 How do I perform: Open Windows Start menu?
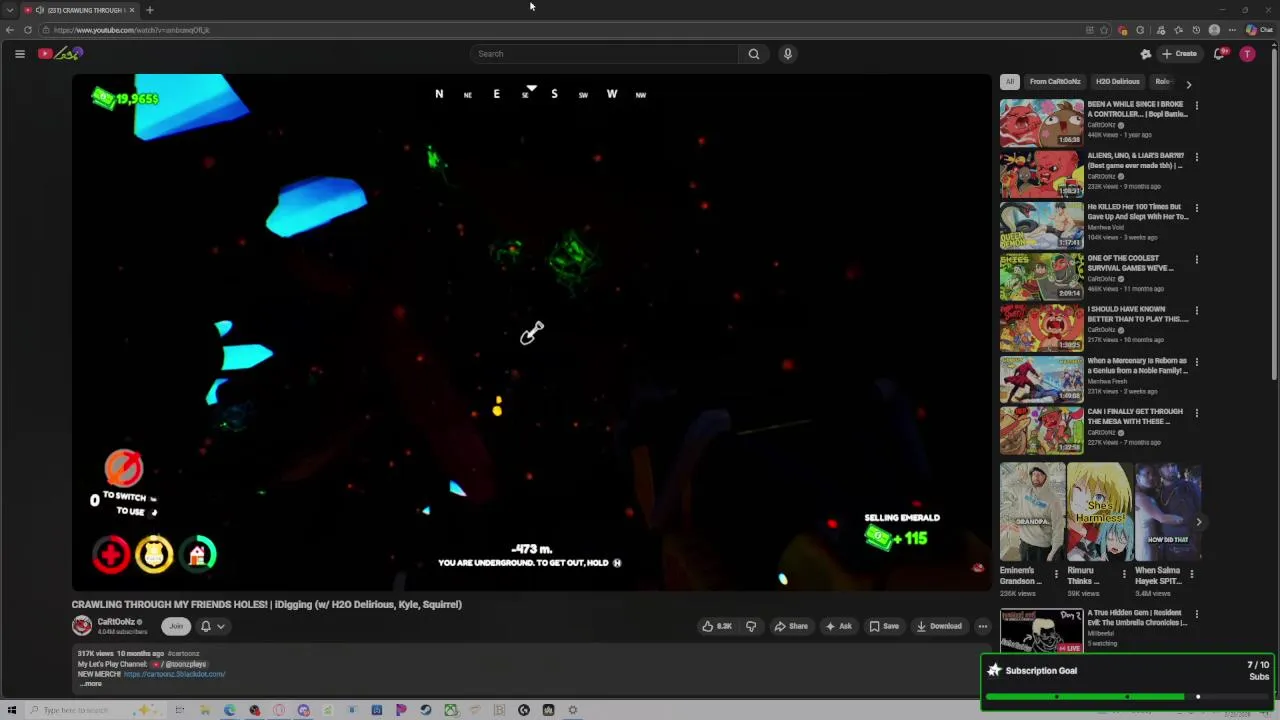point(12,710)
